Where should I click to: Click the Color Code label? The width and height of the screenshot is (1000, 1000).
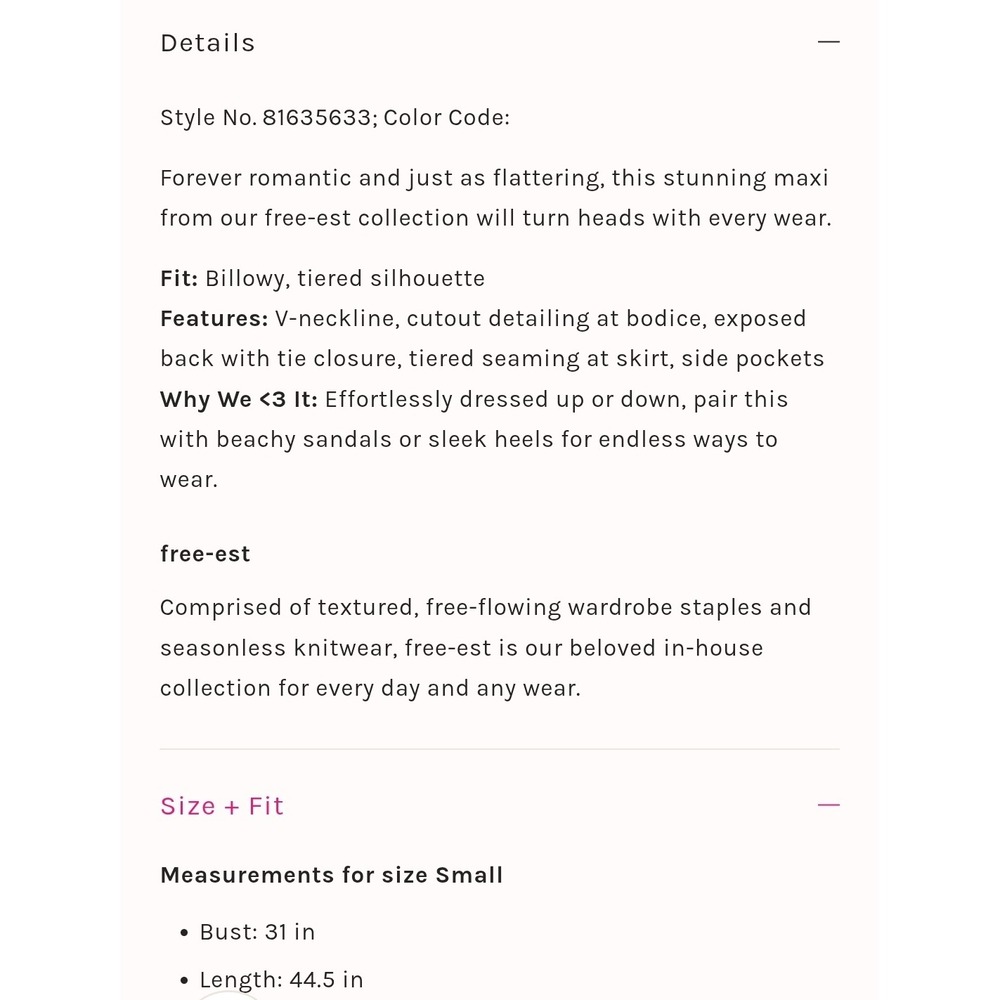pyautogui.click(x=446, y=117)
